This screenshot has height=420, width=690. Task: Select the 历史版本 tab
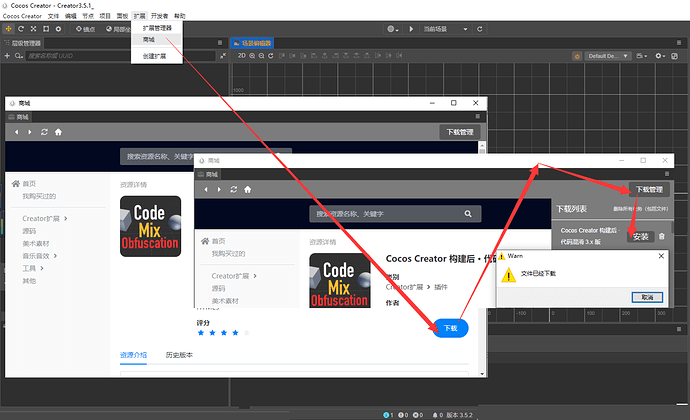179,355
